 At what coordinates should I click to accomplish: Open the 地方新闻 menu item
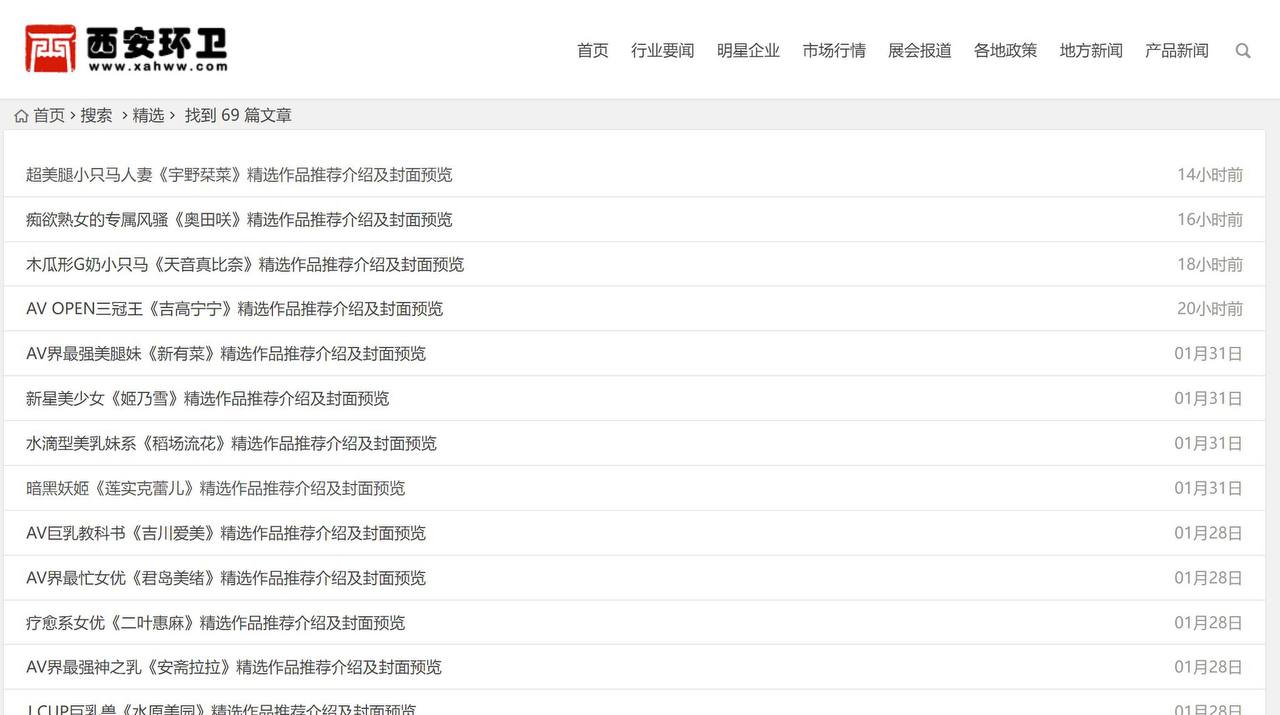coord(1091,50)
